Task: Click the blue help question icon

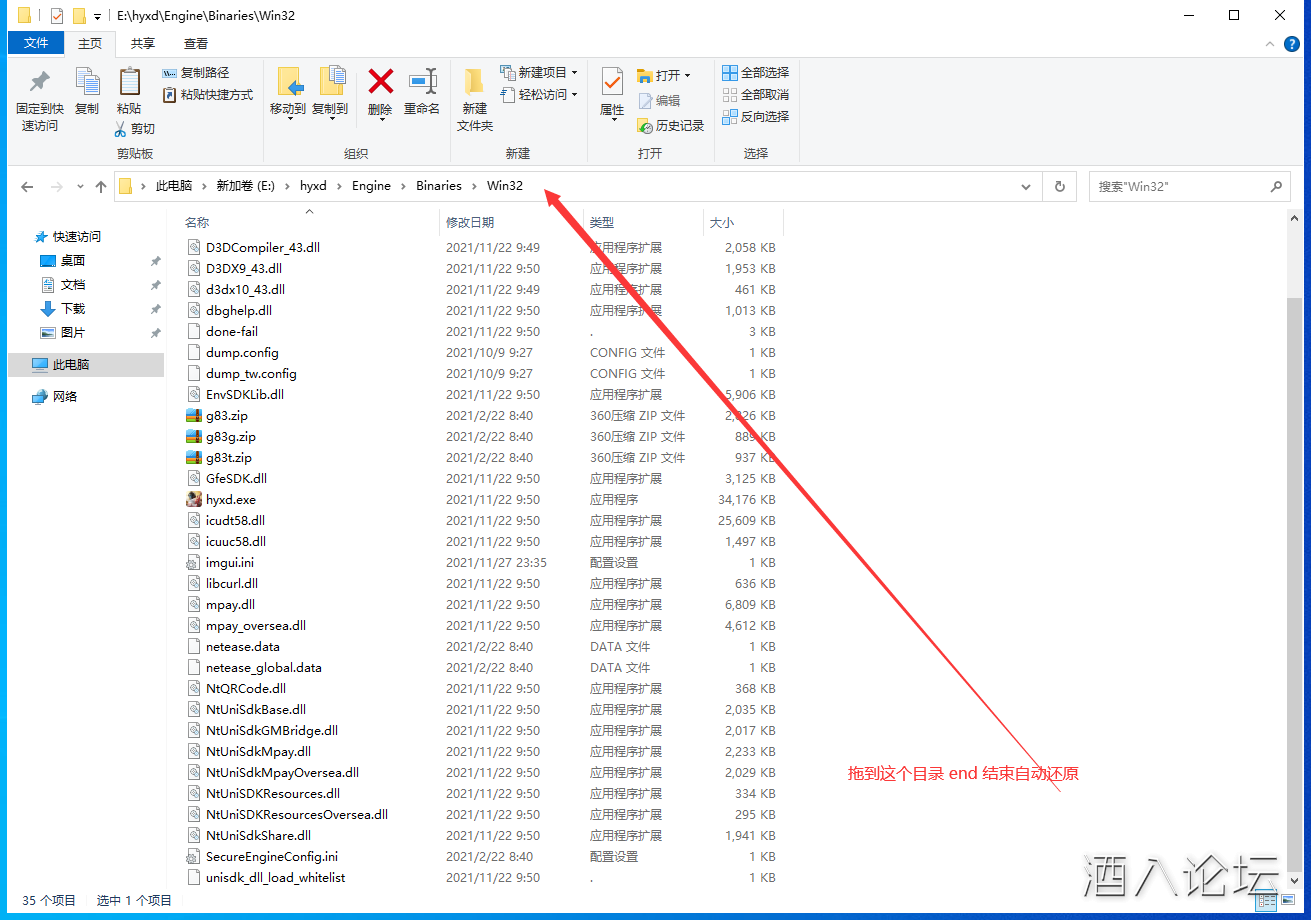Action: (1291, 44)
